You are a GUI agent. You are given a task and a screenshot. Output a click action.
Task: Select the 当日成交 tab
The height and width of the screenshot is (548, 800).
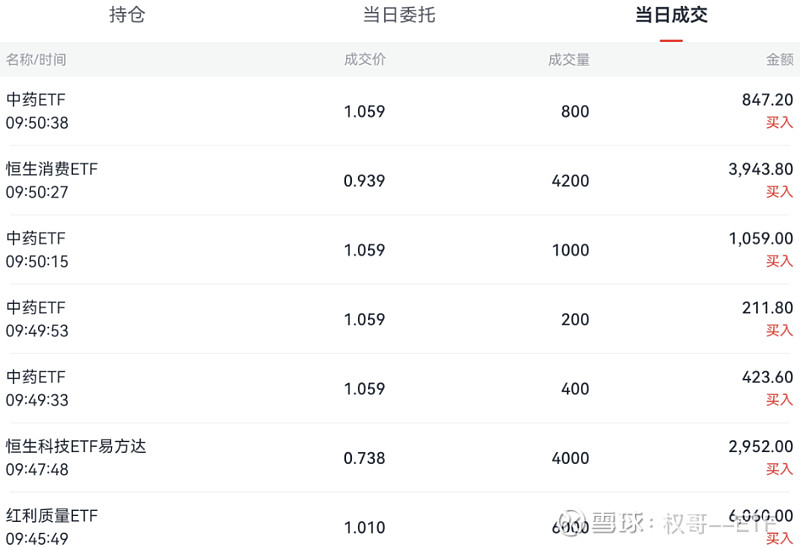(671, 16)
